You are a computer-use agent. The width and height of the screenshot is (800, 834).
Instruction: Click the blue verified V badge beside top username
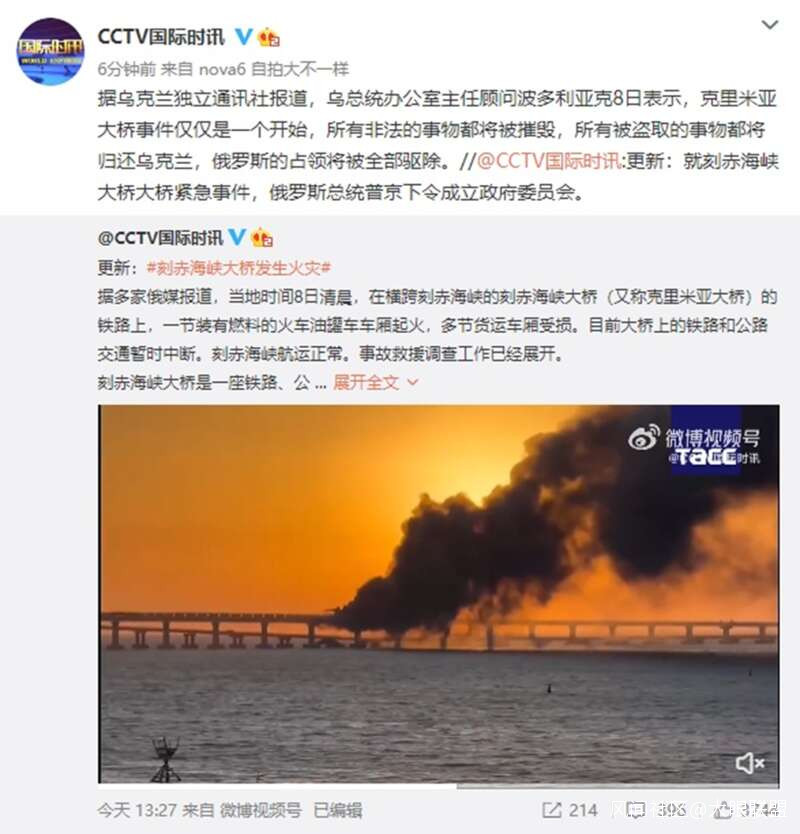pyautogui.click(x=244, y=37)
